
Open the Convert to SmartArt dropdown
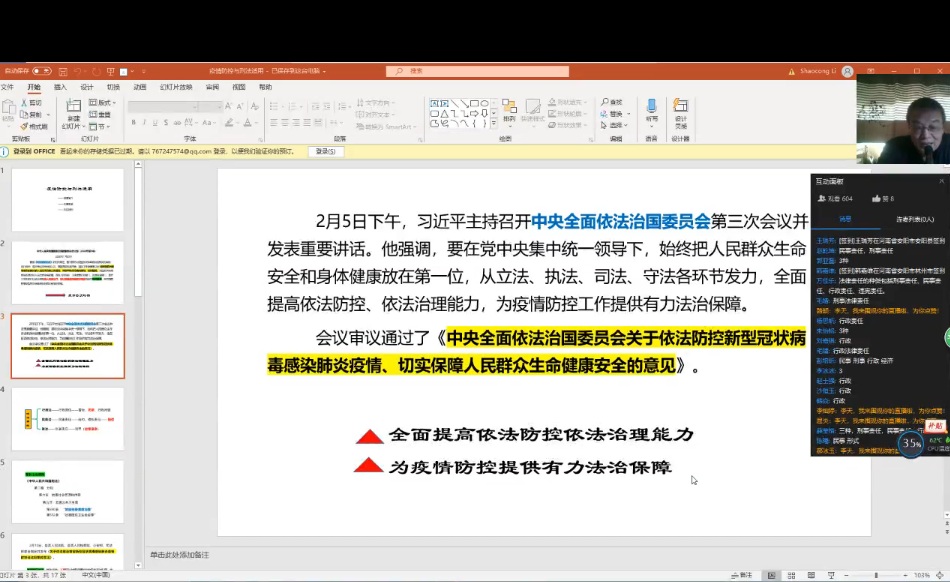(387, 127)
